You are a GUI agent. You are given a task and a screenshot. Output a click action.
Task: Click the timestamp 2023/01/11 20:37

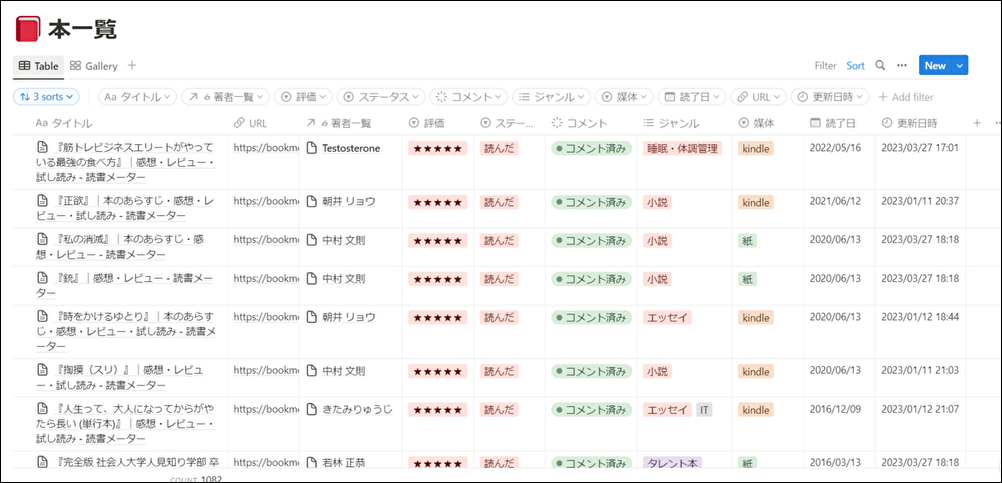[x=920, y=201]
